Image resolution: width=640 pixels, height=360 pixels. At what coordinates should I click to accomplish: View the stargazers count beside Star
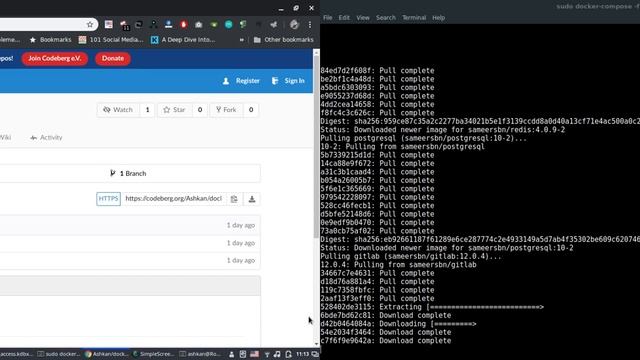(200, 110)
